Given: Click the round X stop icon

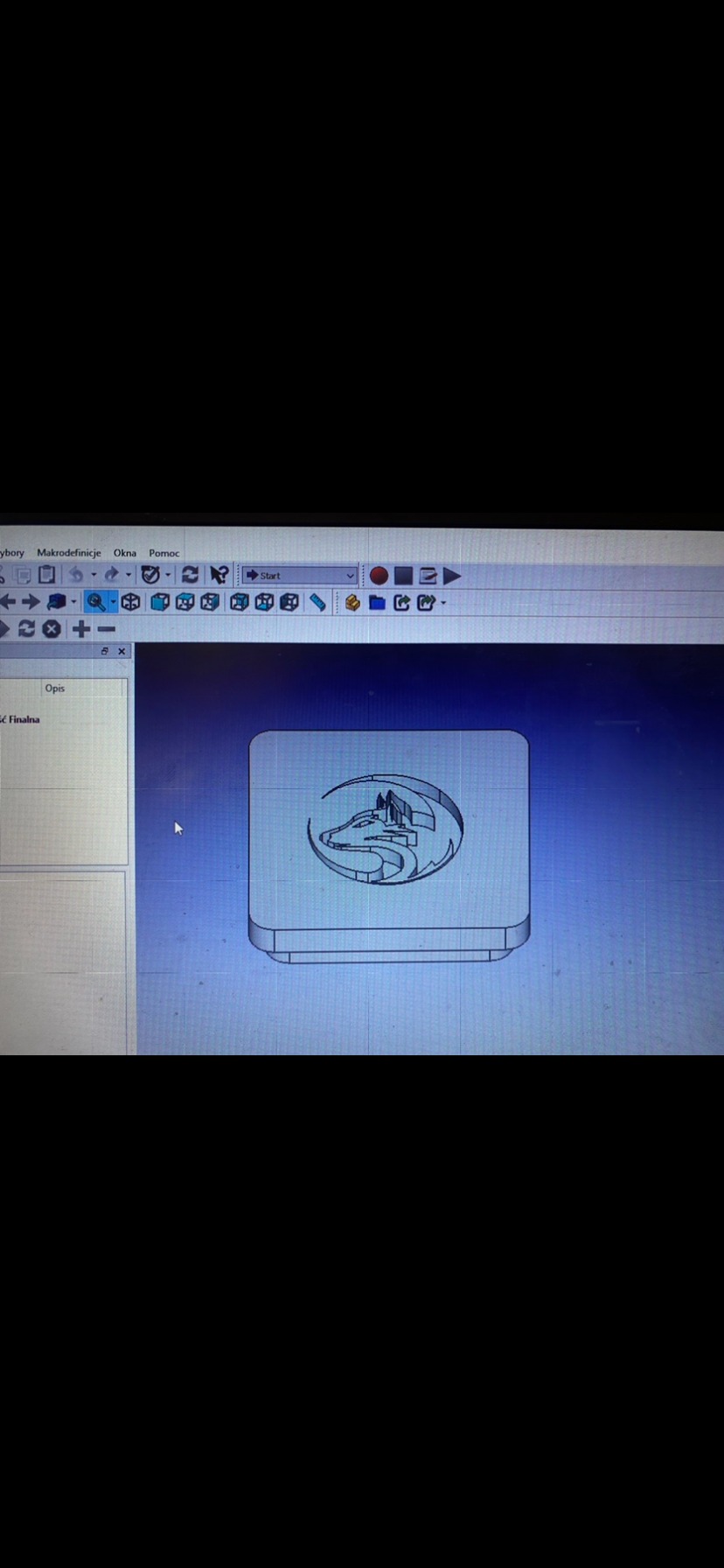Looking at the screenshot, I should click(x=52, y=629).
